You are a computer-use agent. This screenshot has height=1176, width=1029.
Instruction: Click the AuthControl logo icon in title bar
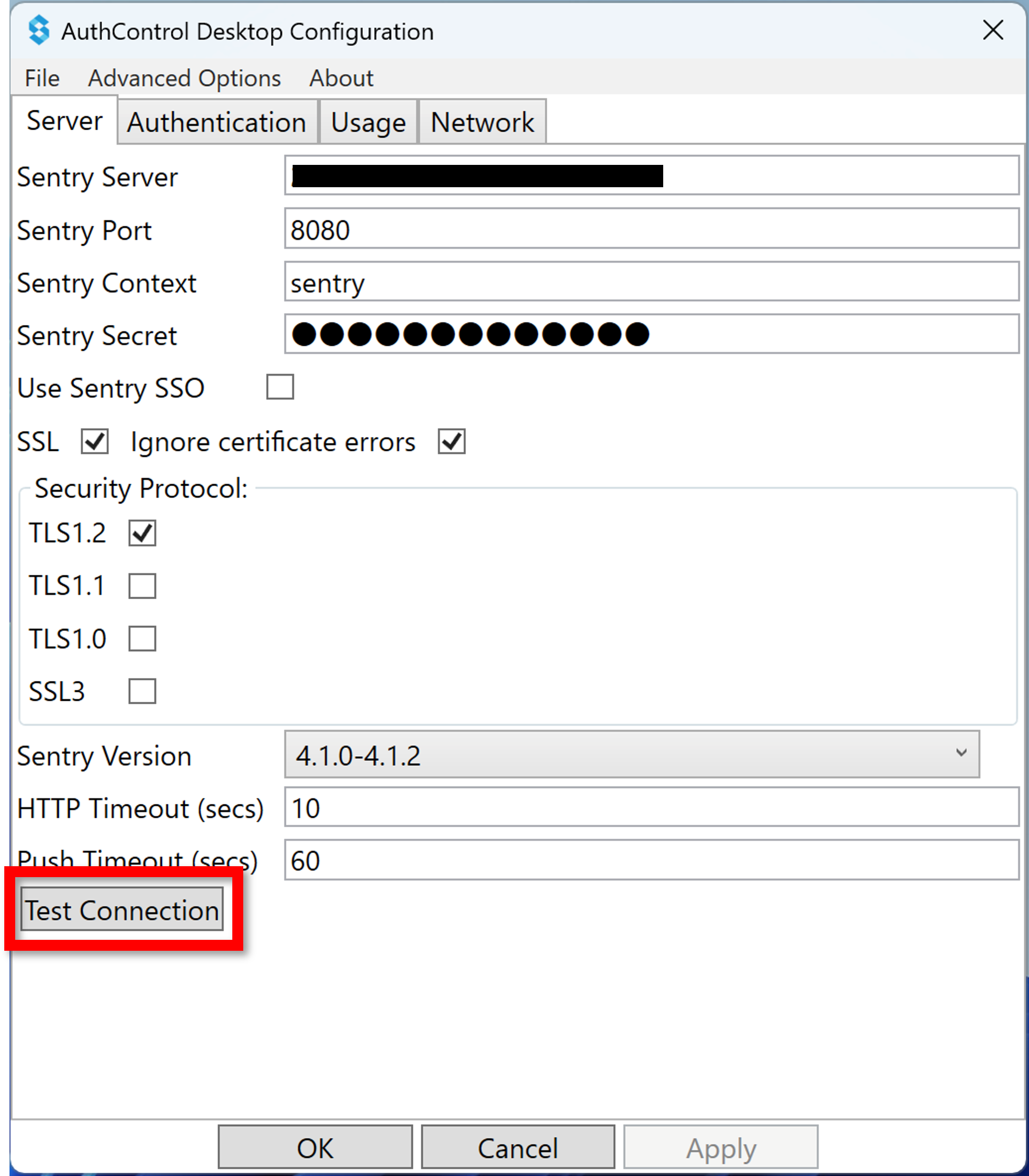tap(39, 30)
